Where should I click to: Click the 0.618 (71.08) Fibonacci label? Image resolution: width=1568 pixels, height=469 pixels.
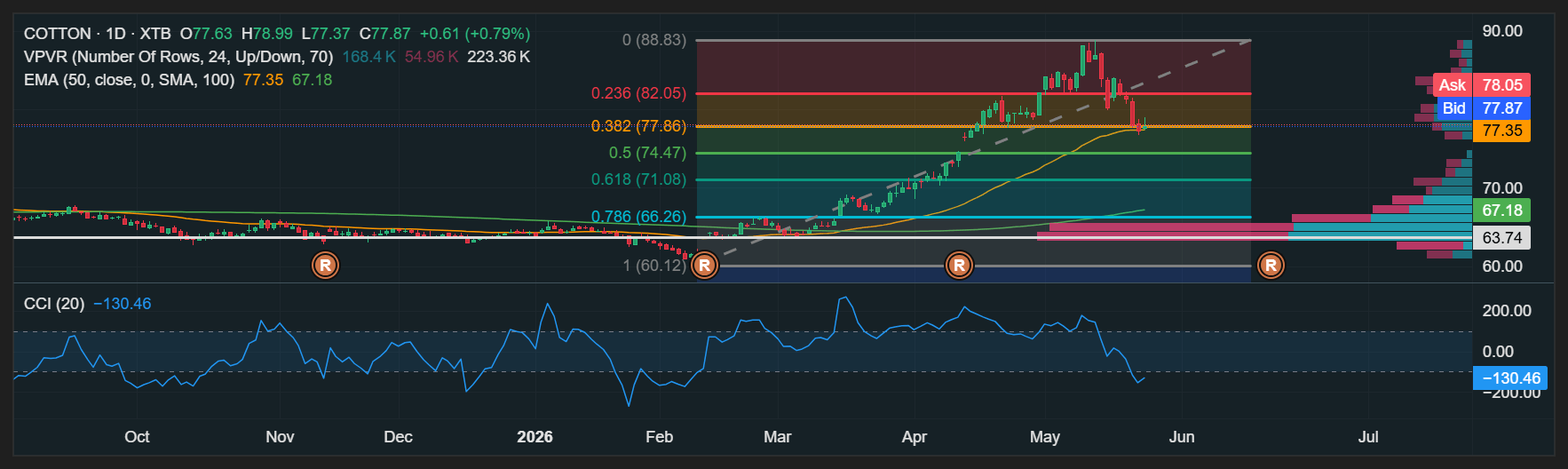[x=639, y=179]
